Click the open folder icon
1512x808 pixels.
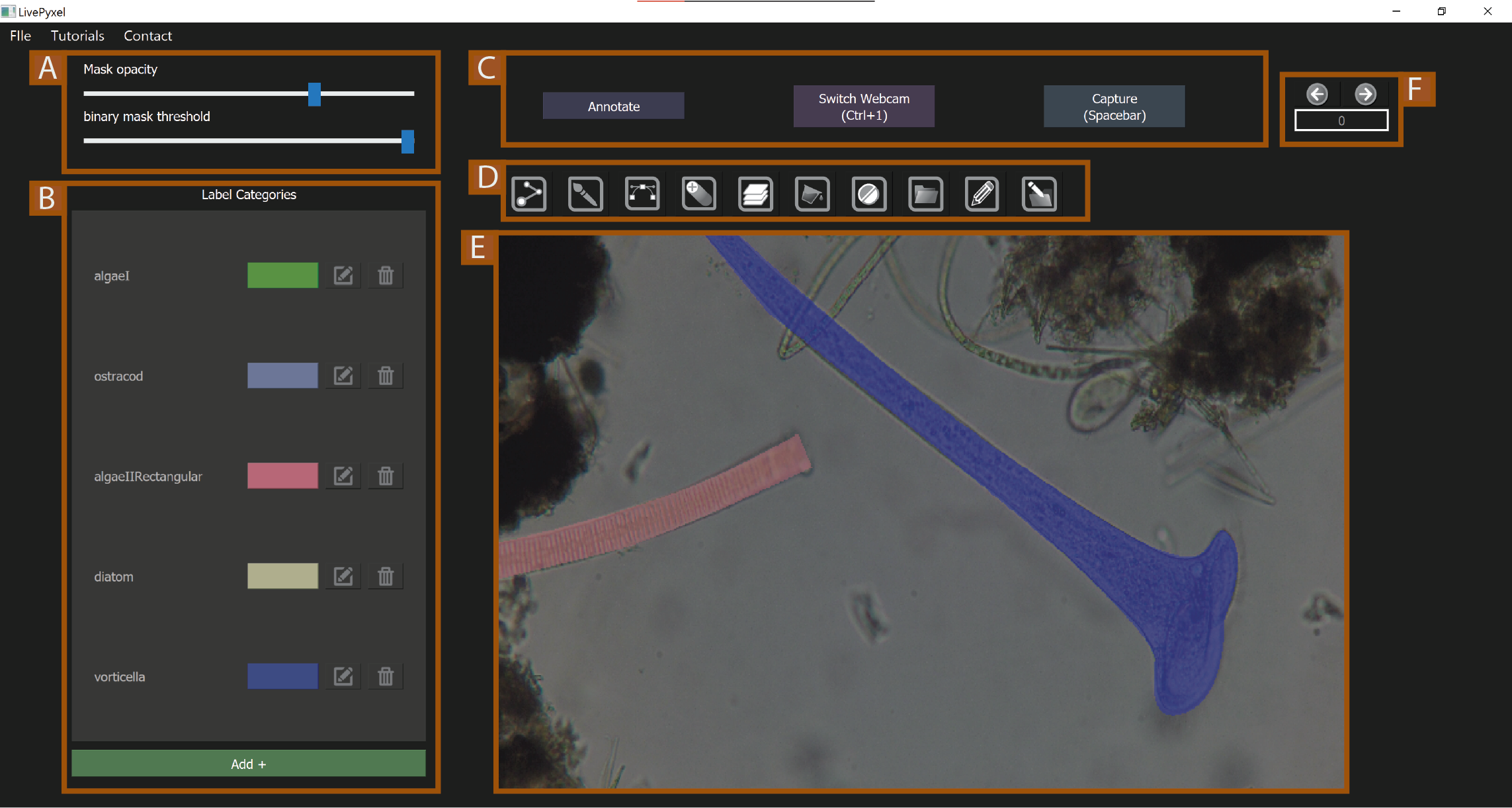coord(925,195)
